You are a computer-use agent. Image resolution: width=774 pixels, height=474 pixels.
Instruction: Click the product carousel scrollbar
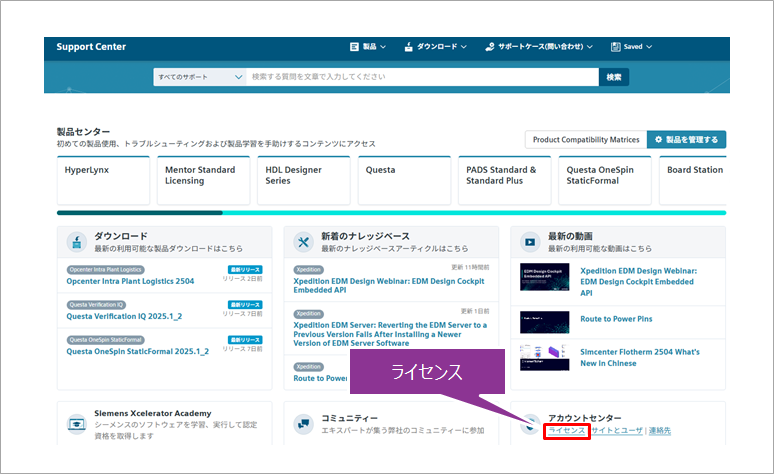(x=391, y=213)
